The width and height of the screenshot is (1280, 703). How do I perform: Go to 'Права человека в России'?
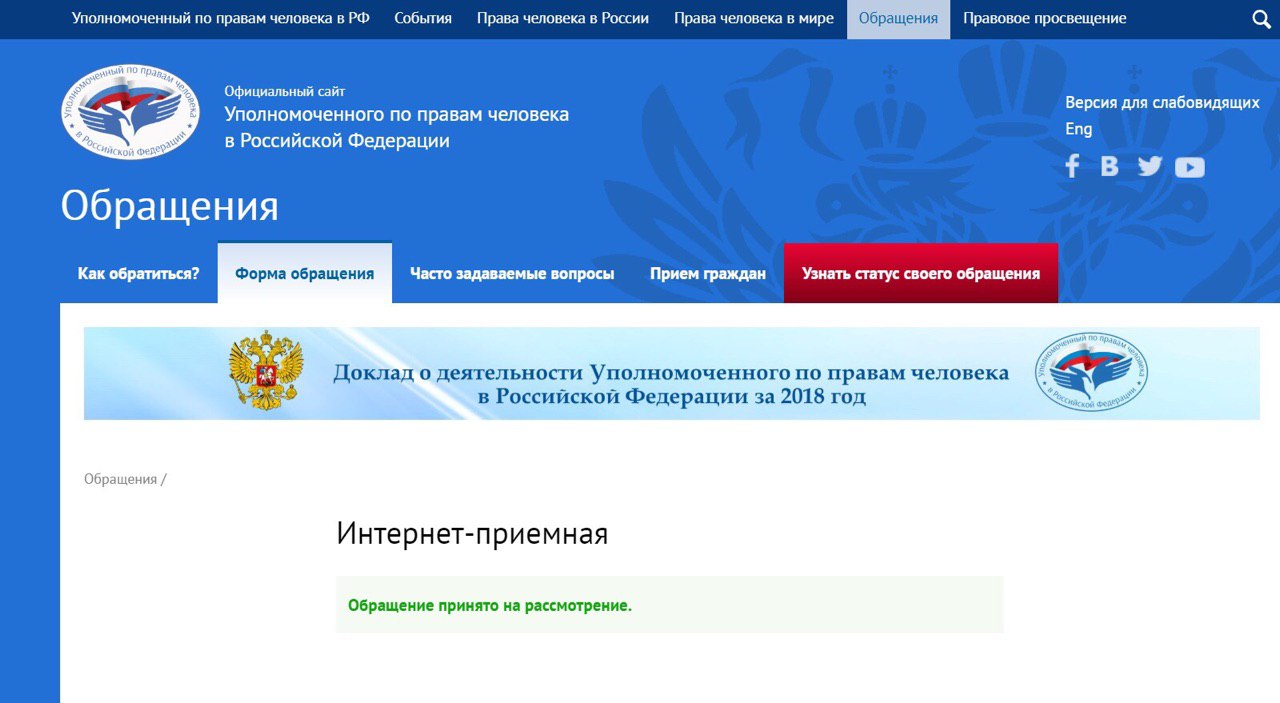[563, 19]
